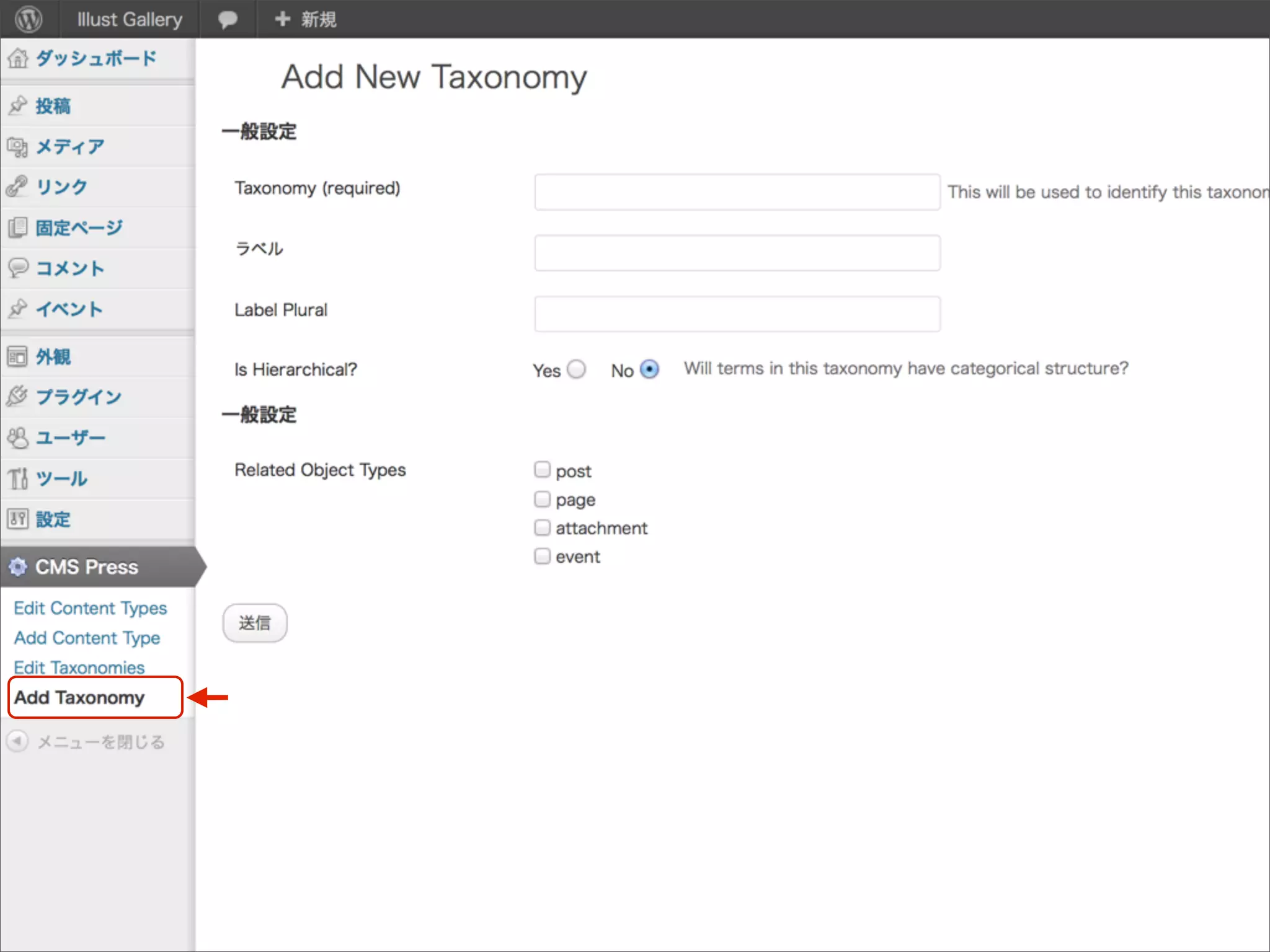Enable the attachment object type checkbox
The height and width of the screenshot is (952, 1270).
542,527
